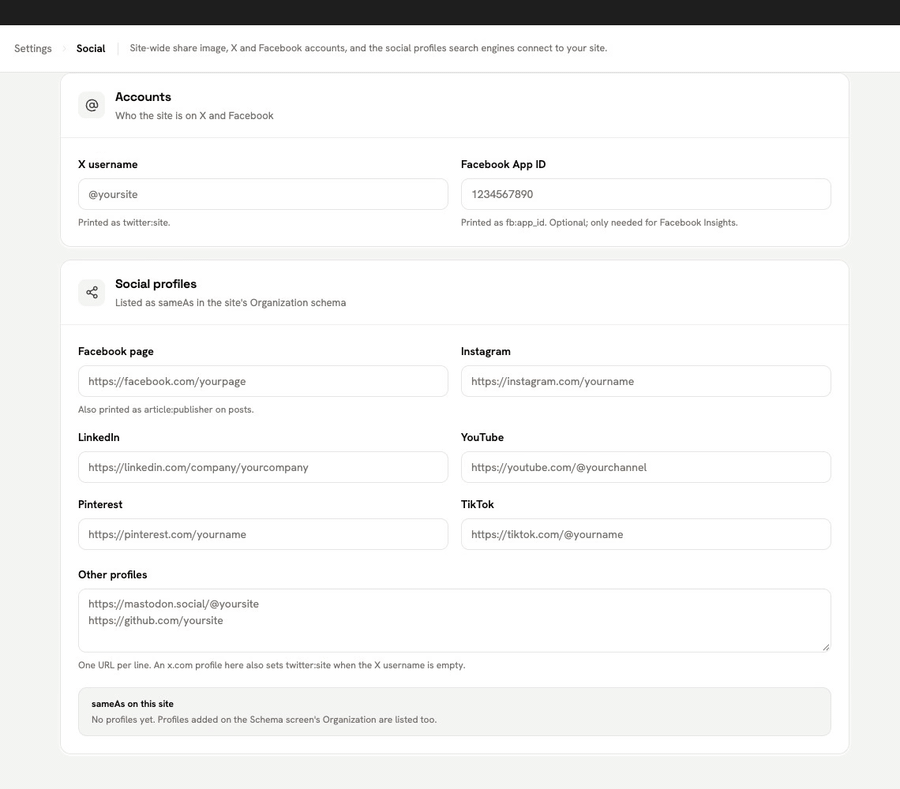Click the page description about site-wide share image
Viewport: 900px width, 789px height.
(x=368, y=48)
